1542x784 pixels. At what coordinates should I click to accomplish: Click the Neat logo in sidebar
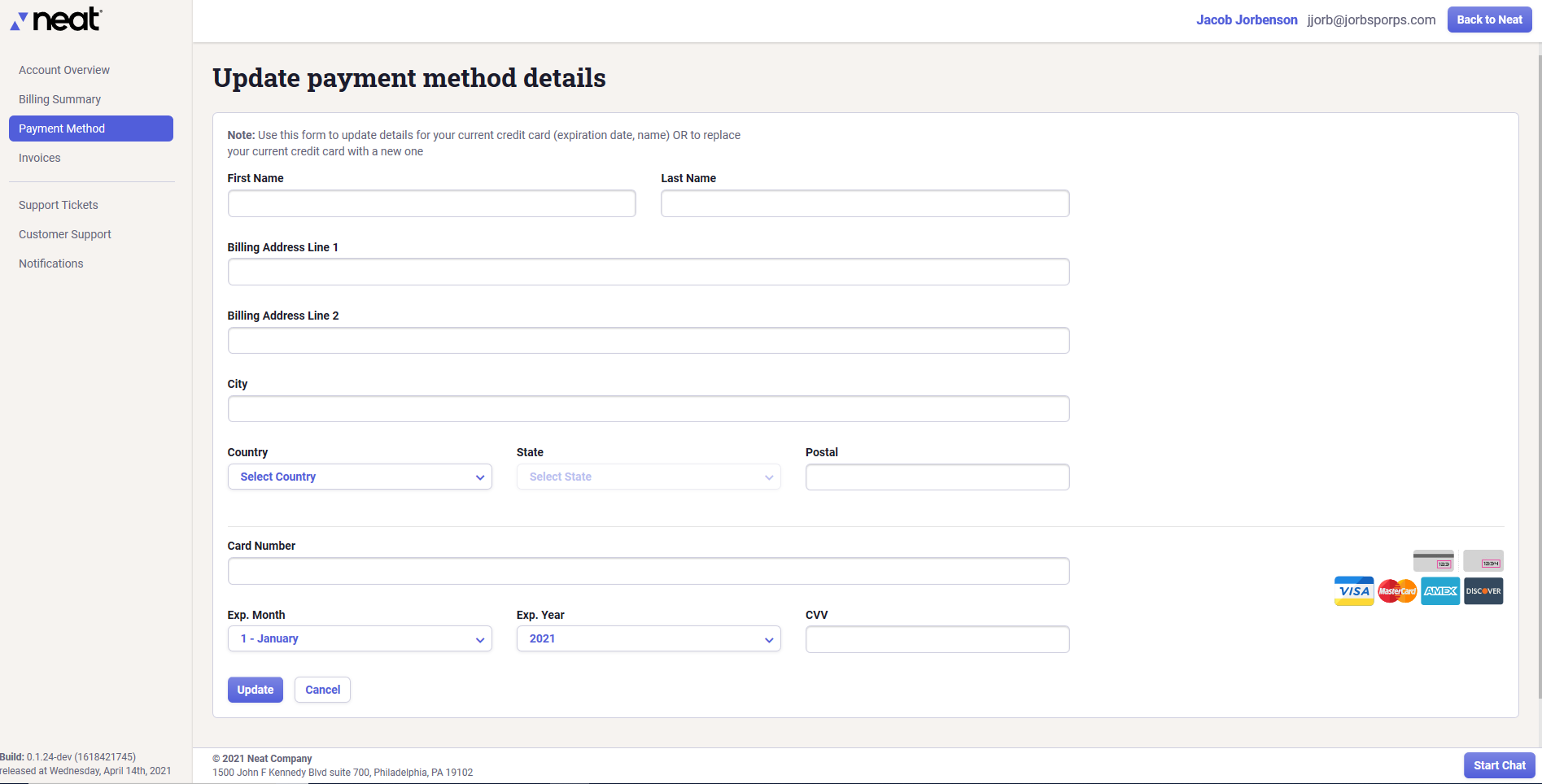[x=56, y=20]
